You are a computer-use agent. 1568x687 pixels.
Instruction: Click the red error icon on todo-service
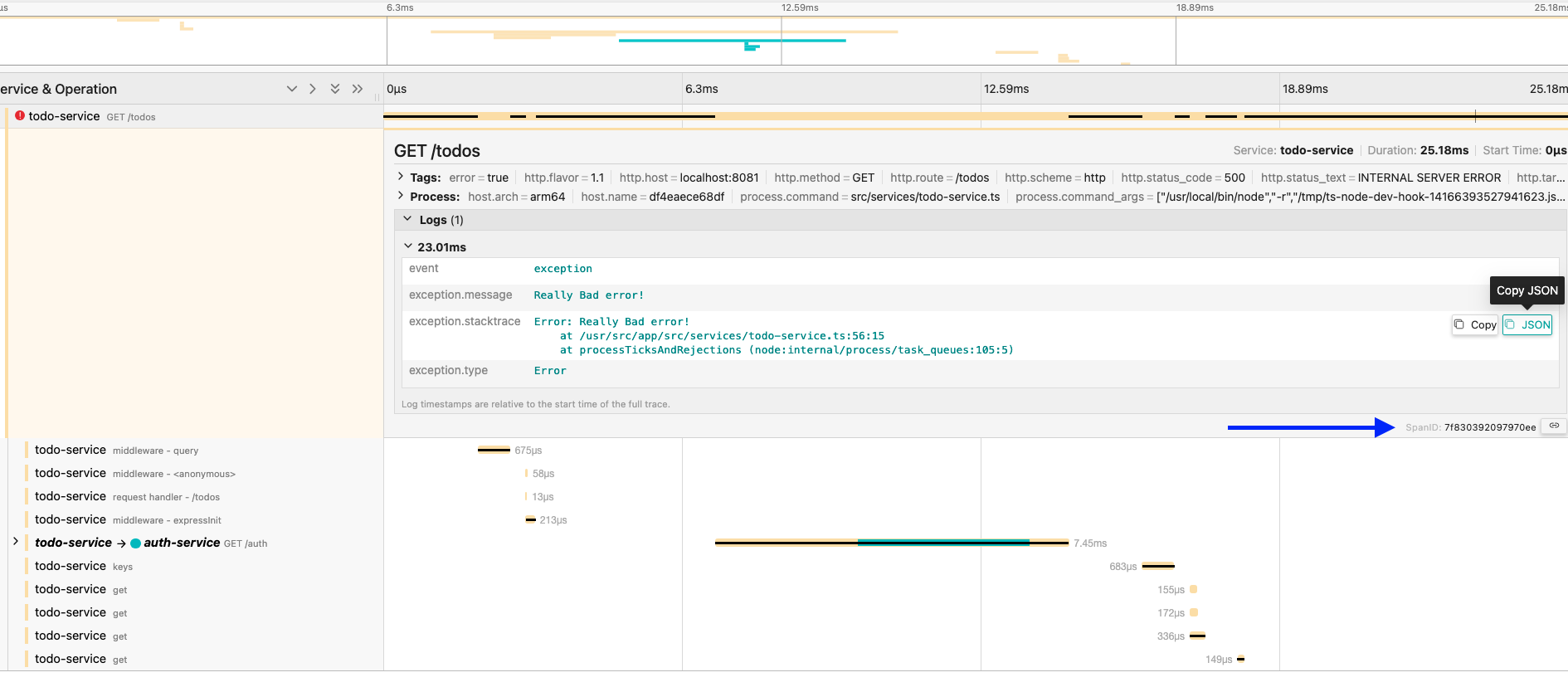20,116
